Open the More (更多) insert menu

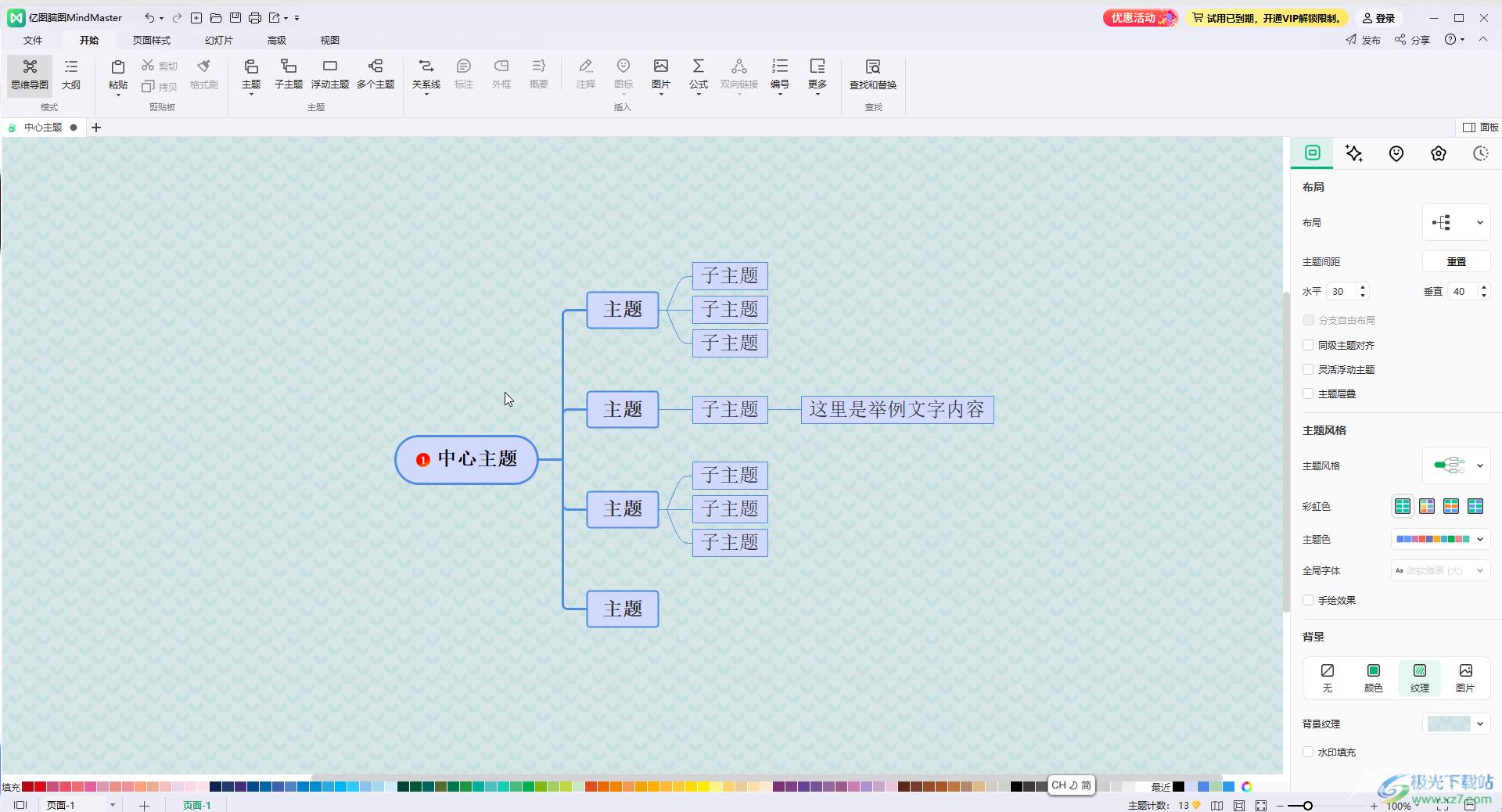[817, 75]
